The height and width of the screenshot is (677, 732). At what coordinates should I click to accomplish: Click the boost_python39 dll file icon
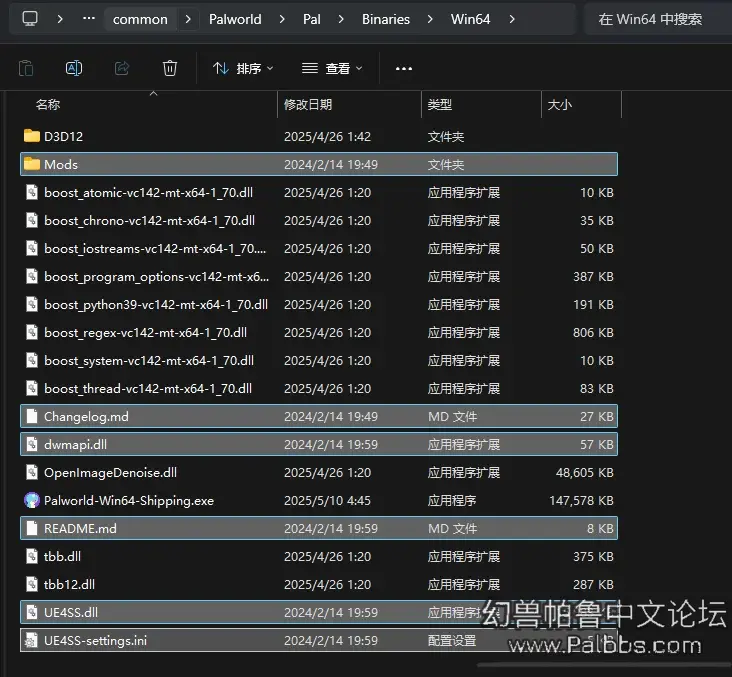click(x=32, y=304)
